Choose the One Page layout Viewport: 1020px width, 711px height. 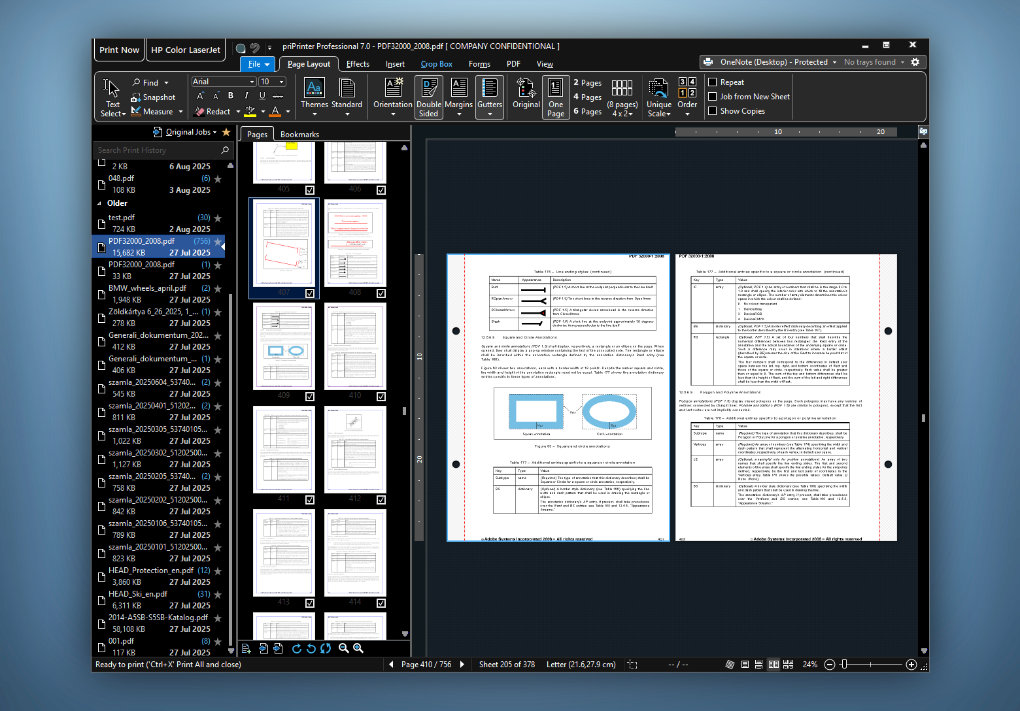[556, 96]
